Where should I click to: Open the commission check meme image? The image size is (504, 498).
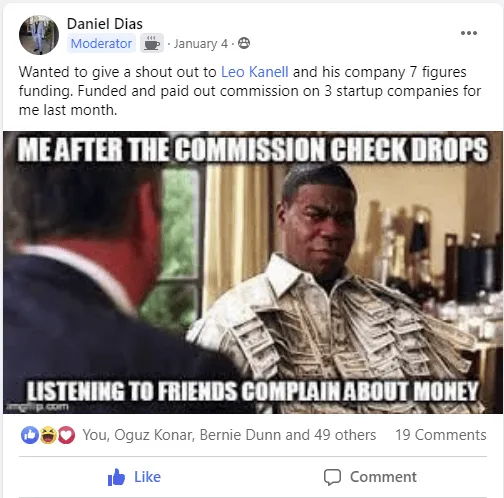253,272
